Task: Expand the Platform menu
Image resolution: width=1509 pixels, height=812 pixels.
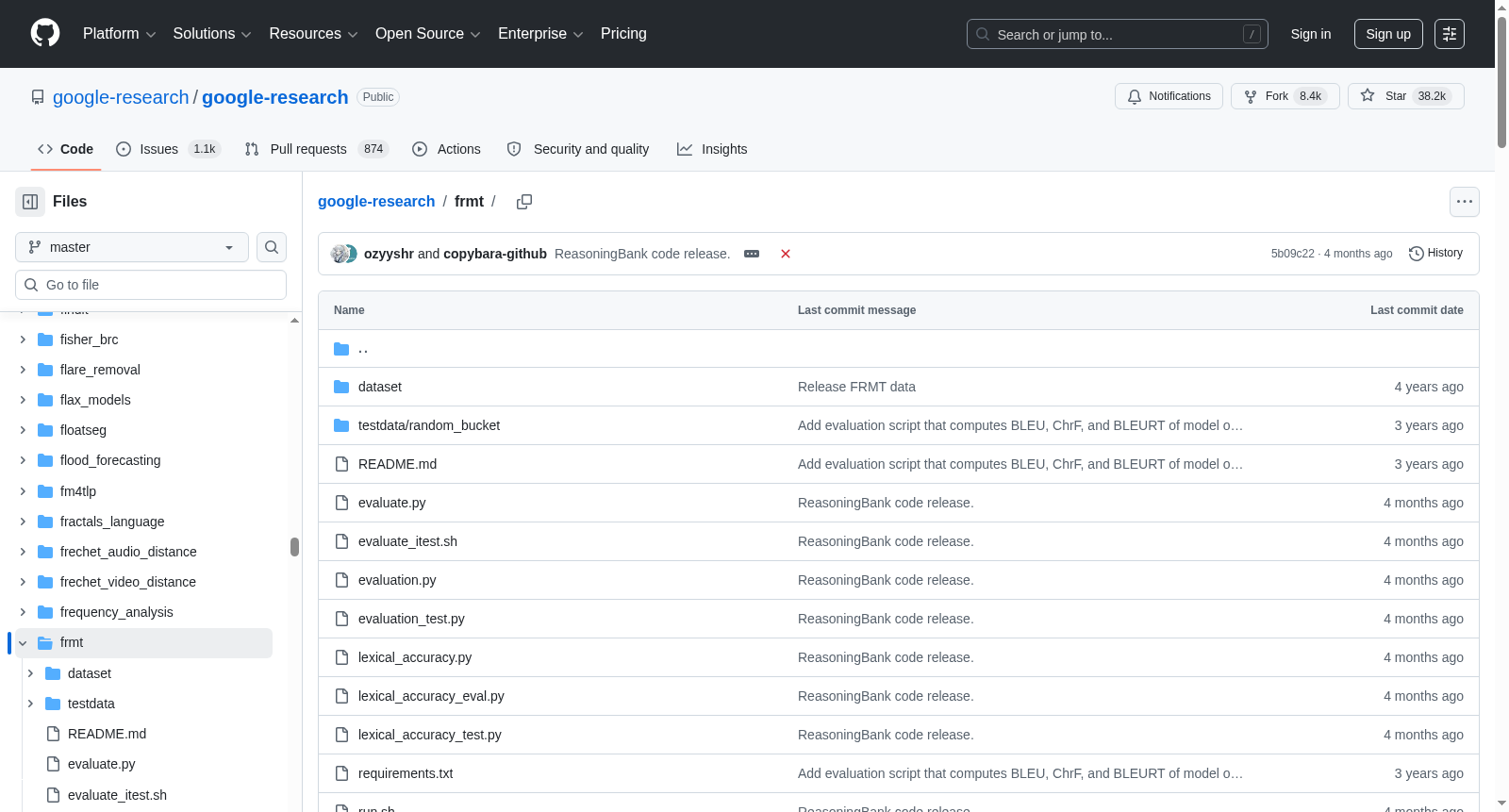Action: click(120, 34)
